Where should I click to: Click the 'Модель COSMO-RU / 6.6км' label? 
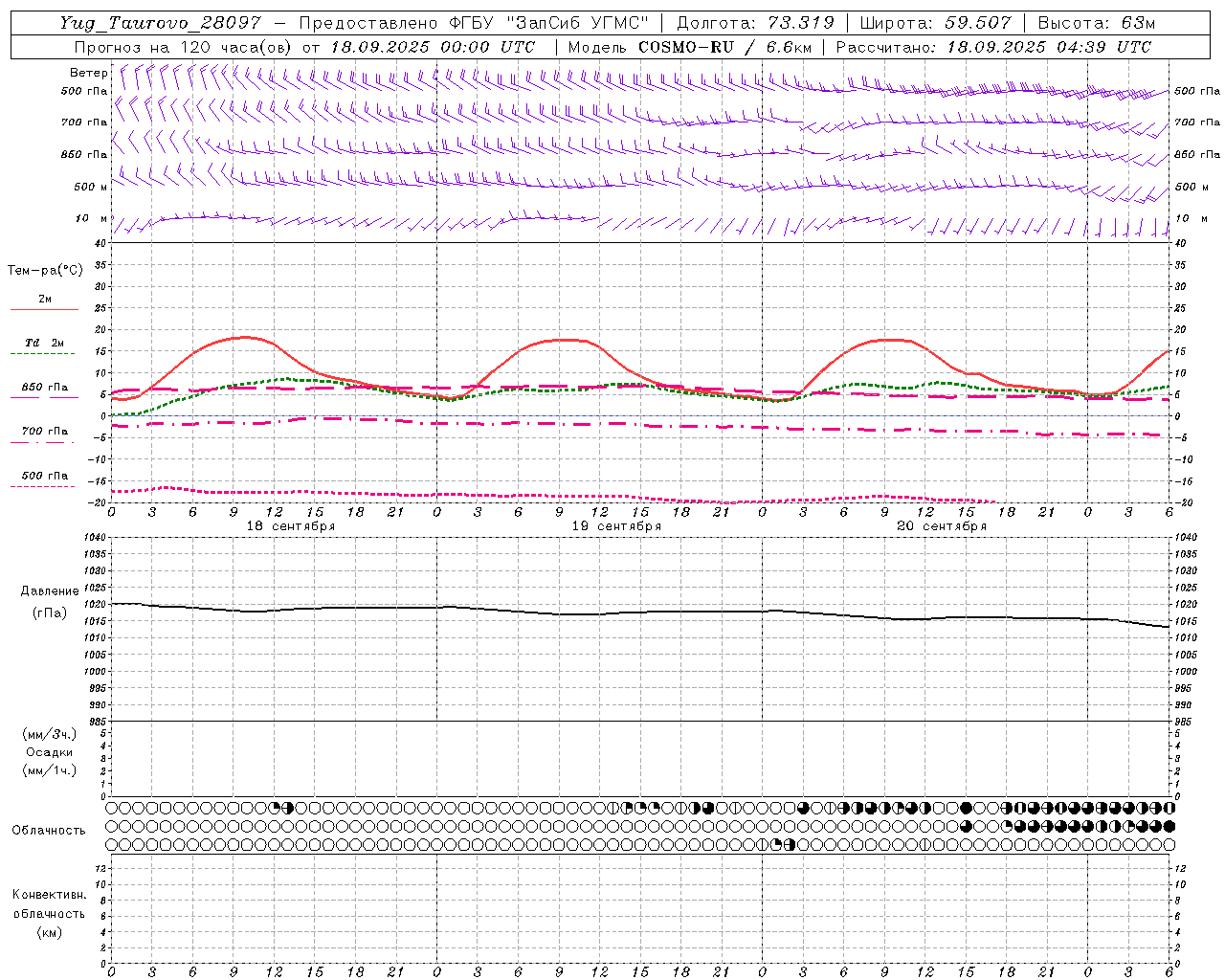(x=690, y=47)
